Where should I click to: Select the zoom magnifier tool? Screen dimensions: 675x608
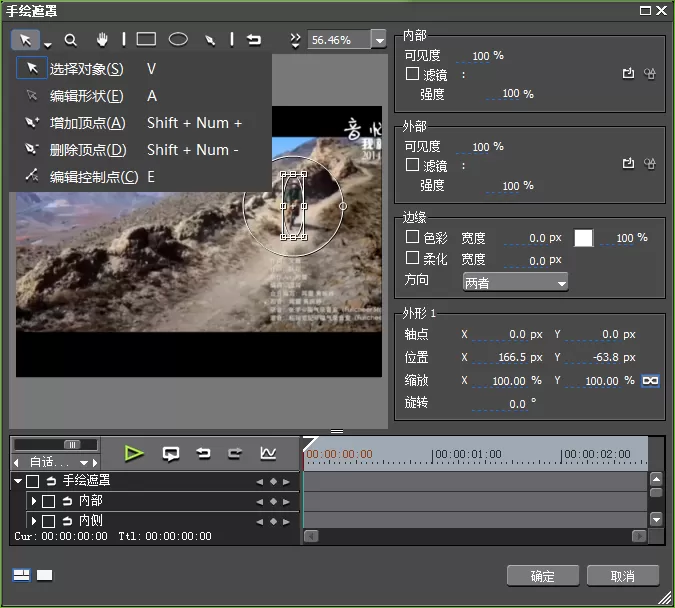71,40
